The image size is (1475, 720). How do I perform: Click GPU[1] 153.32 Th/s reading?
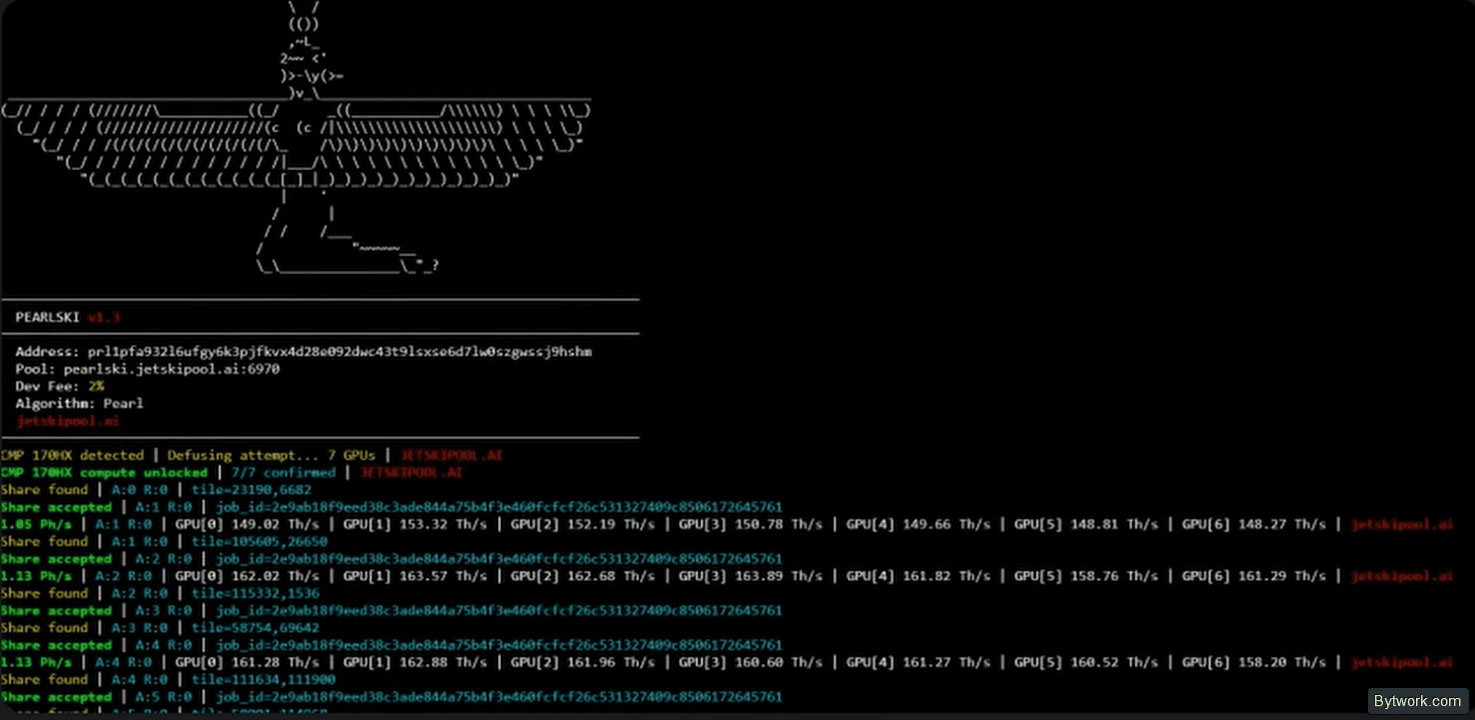(415, 524)
